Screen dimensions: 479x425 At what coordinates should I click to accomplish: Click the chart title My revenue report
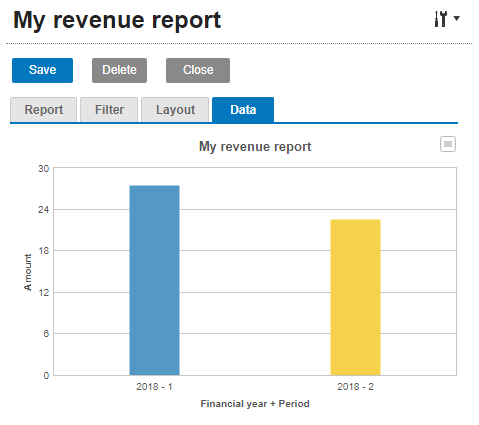point(255,147)
